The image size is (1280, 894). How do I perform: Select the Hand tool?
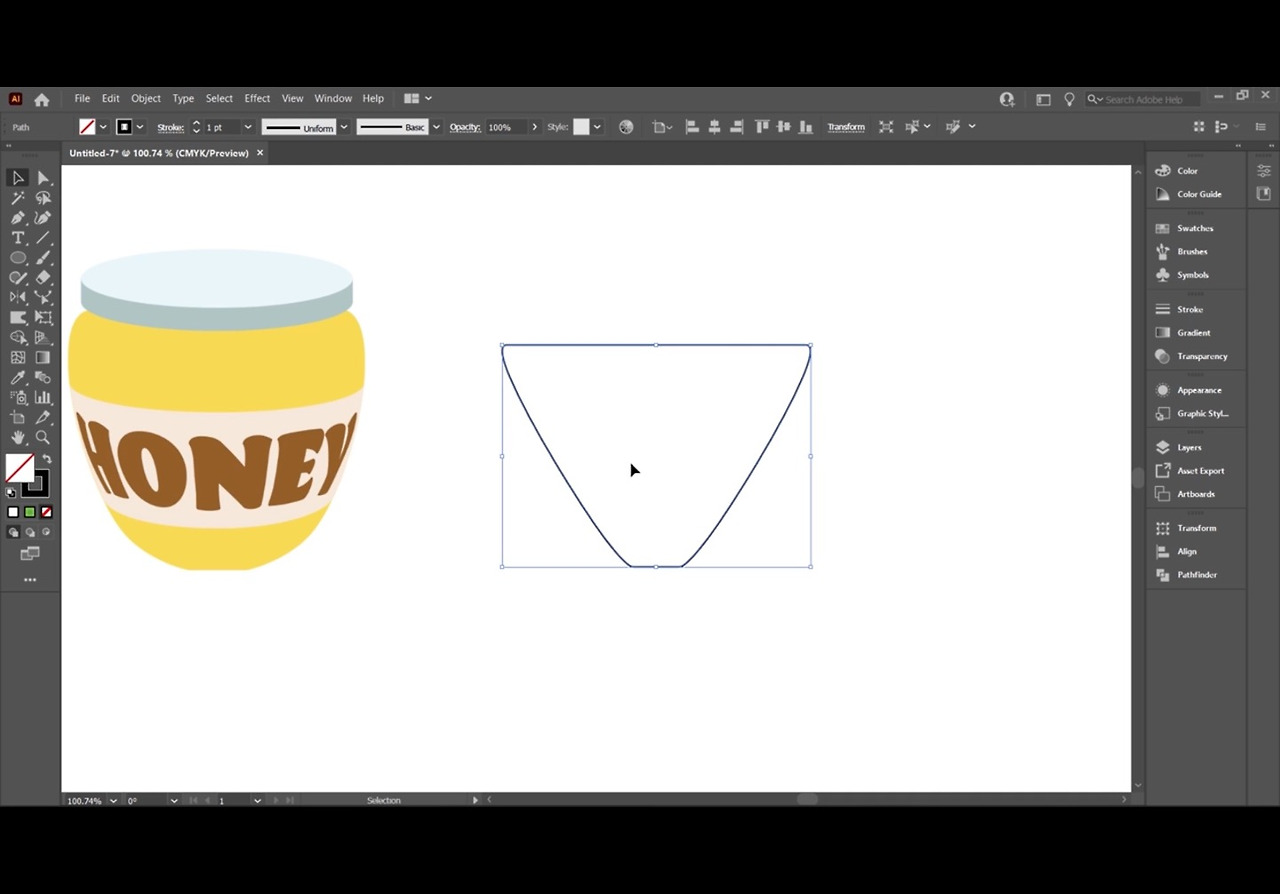pos(18,438)
